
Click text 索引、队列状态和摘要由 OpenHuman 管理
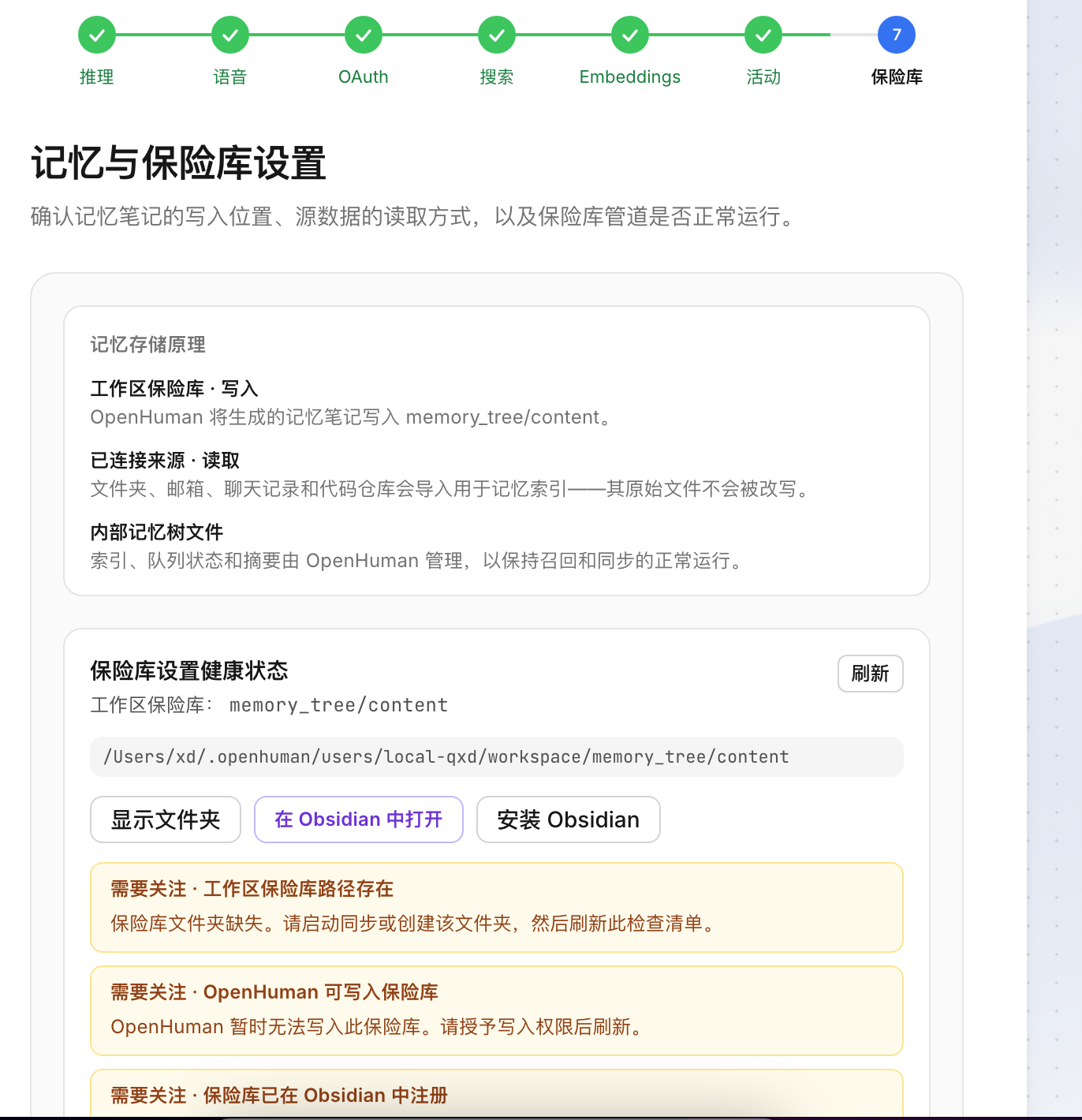419,561
